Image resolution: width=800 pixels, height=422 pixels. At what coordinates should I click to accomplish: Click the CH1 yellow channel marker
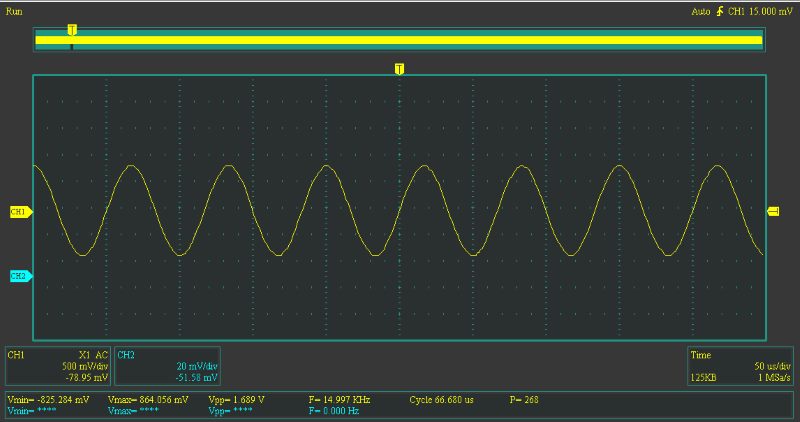click(x=20, y=212)
